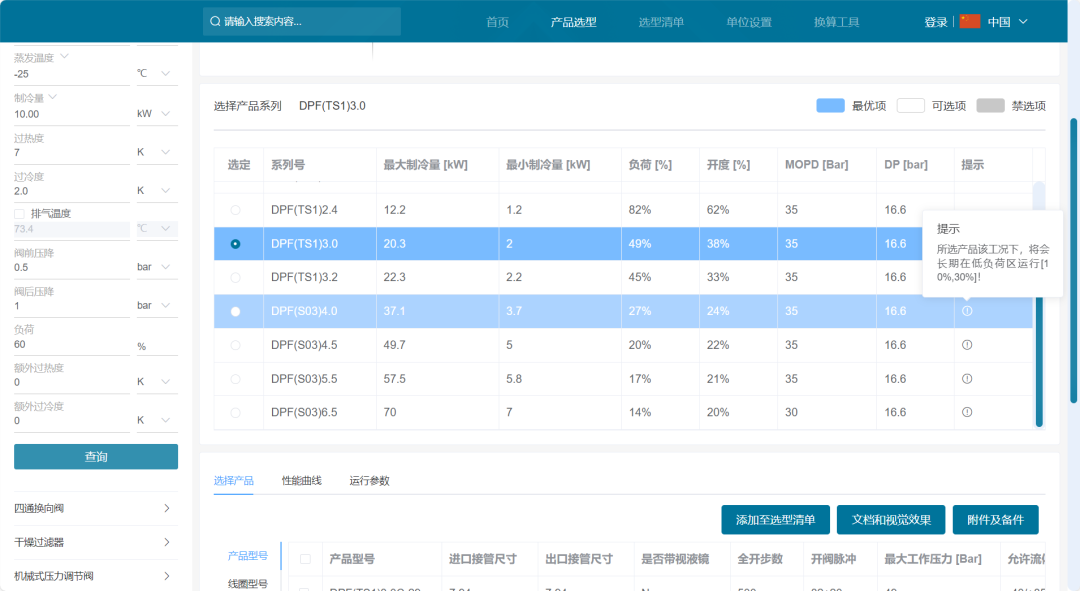Open the 中国 region dropdown

coord(1007,22)
